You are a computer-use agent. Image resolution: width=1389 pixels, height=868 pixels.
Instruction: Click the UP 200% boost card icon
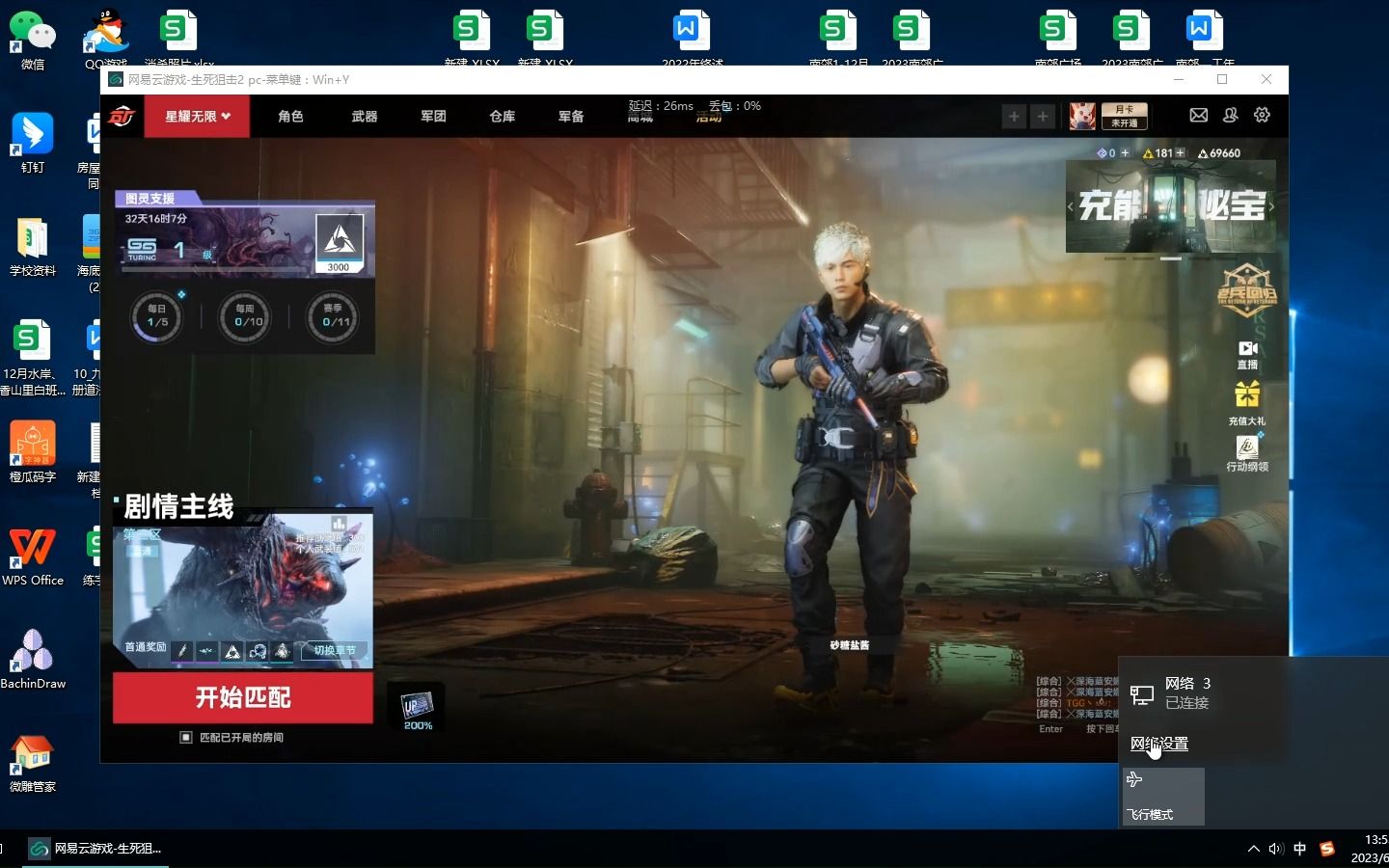pyautogui.click(x=417, y=709)
